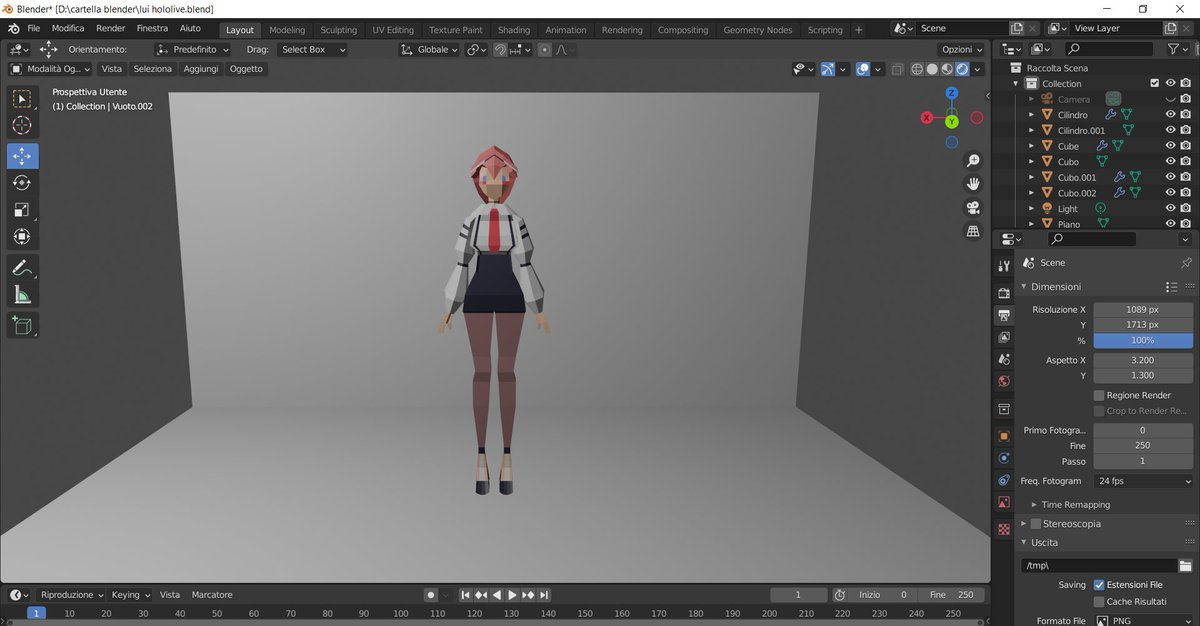
Task: Enable the Stereoscopia checkbox
Action: (1035, 523)
